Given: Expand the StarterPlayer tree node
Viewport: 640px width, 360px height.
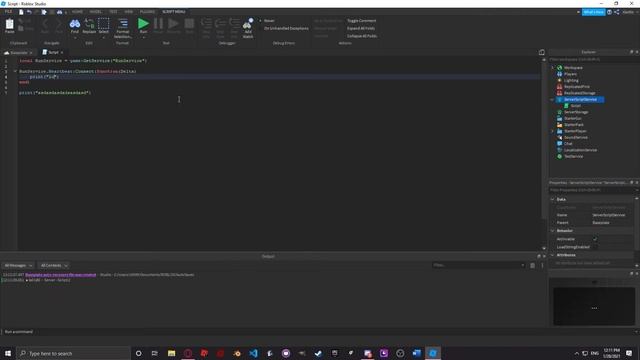Looking at the screenshot, I should tap(553, 131).
